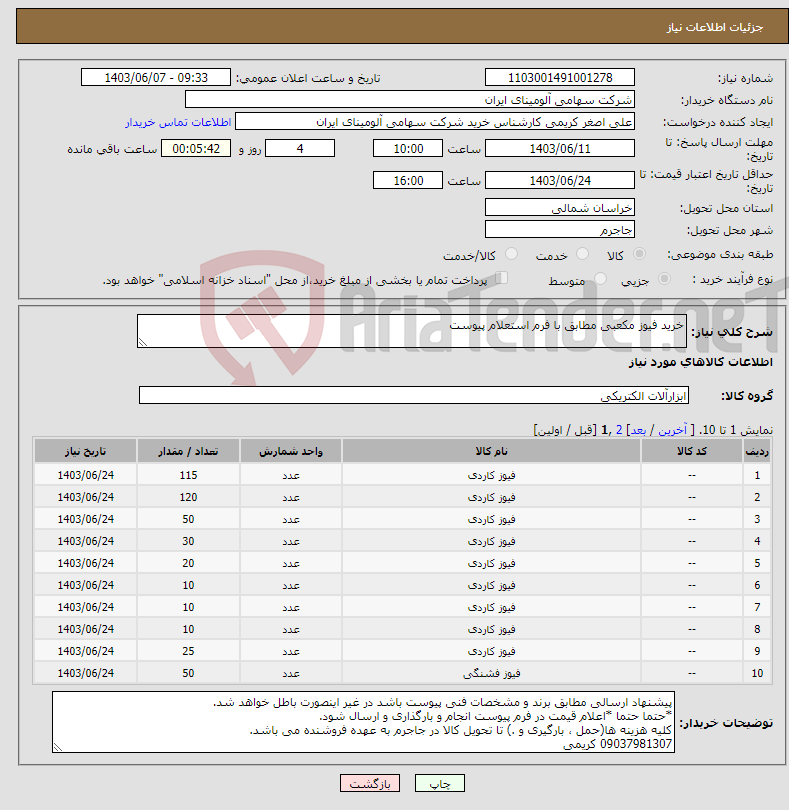This screenshot has width=789, height=810.
Task: Click the چاپ print button
Action: 440,784
